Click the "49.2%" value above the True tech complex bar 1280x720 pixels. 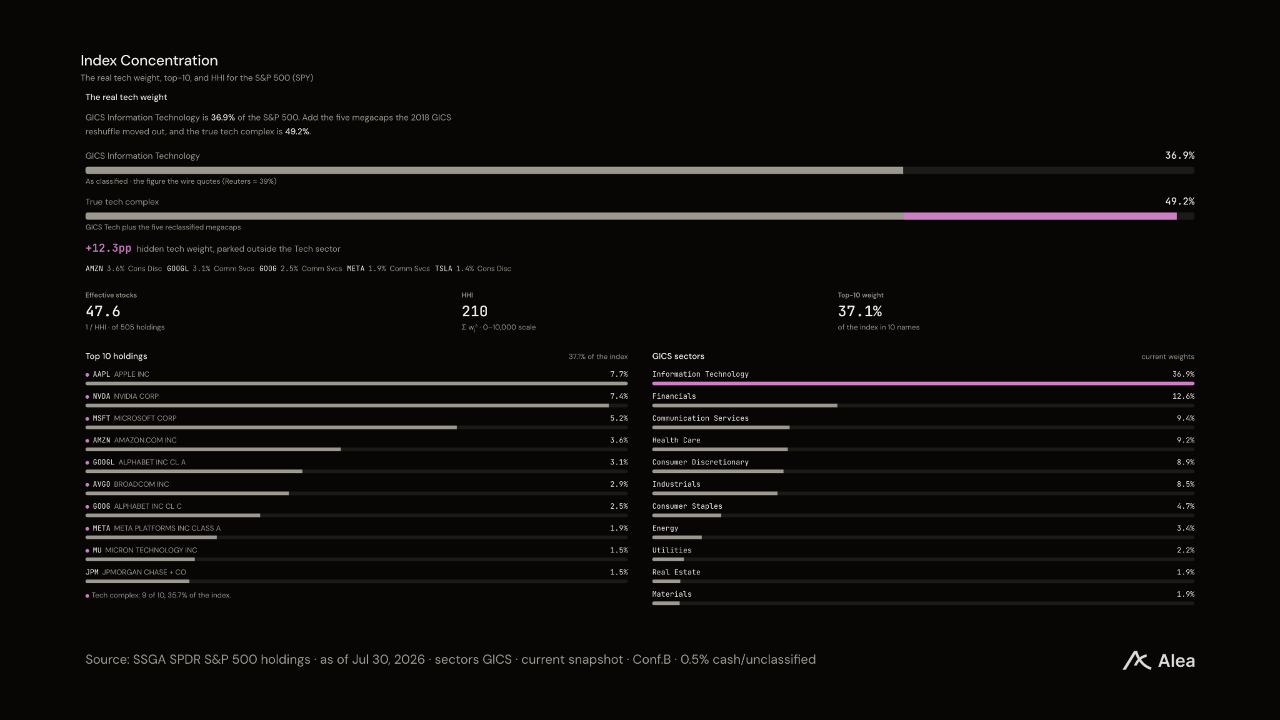point(1180,202)
